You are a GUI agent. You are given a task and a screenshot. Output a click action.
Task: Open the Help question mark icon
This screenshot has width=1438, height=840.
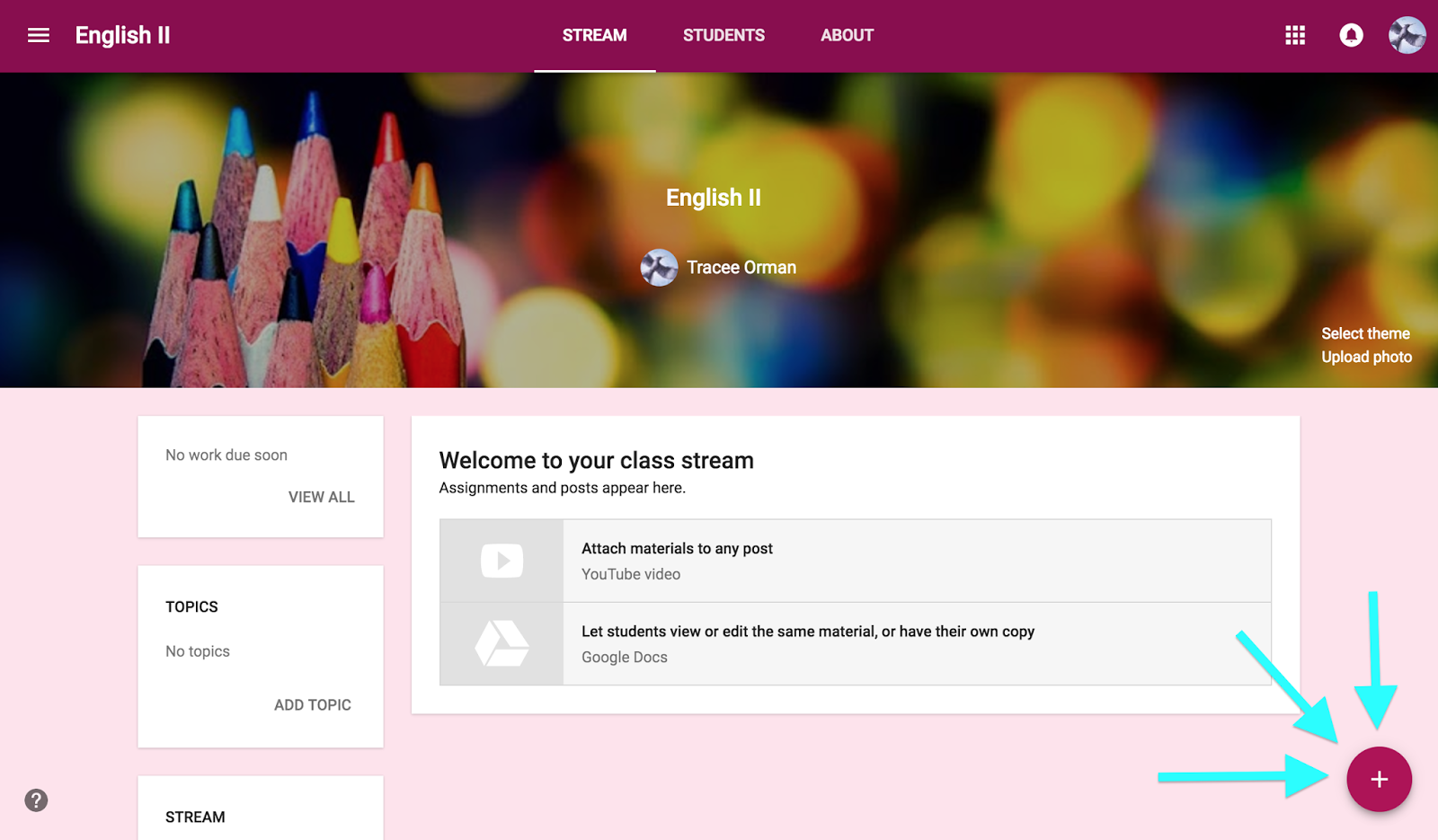point(36,800)
